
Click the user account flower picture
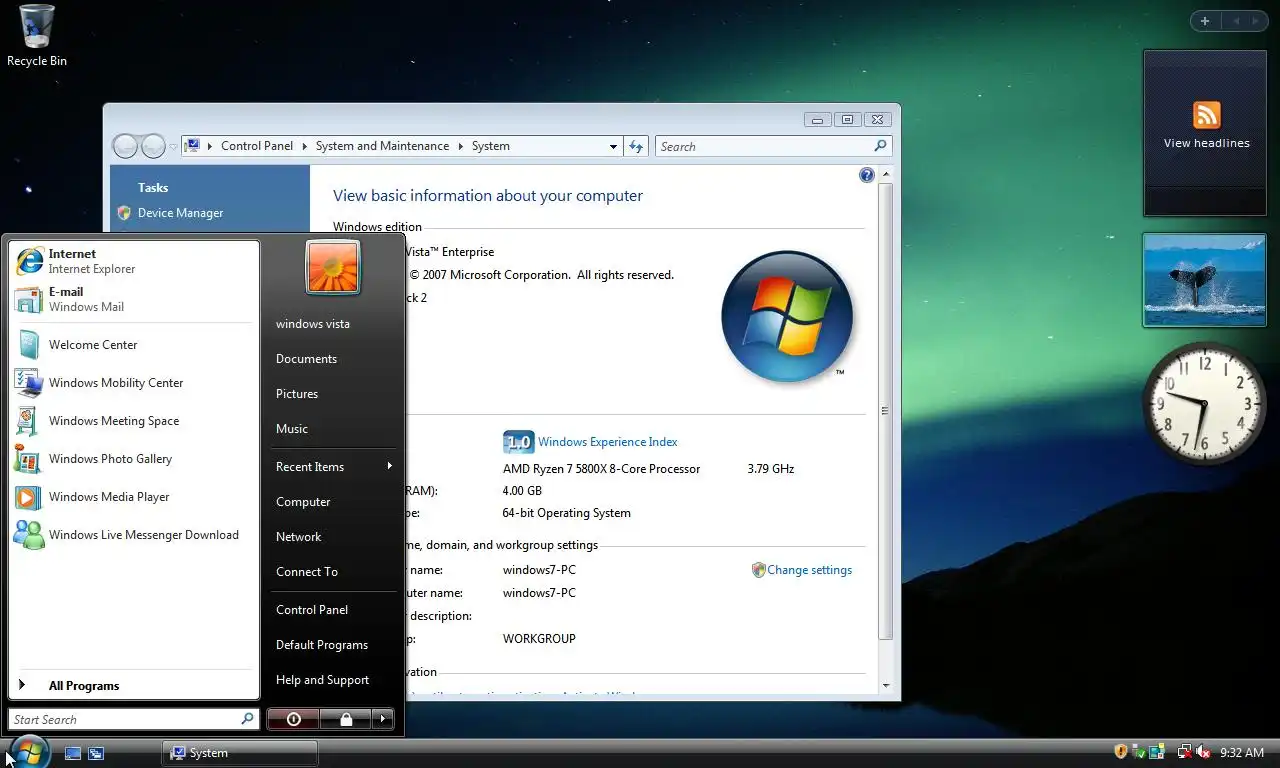click(333, 268)
